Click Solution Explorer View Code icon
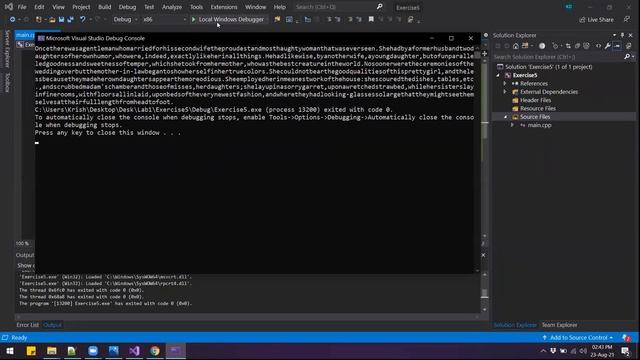The width and height of the screenshot is (640, 360). tap(598, 46)
